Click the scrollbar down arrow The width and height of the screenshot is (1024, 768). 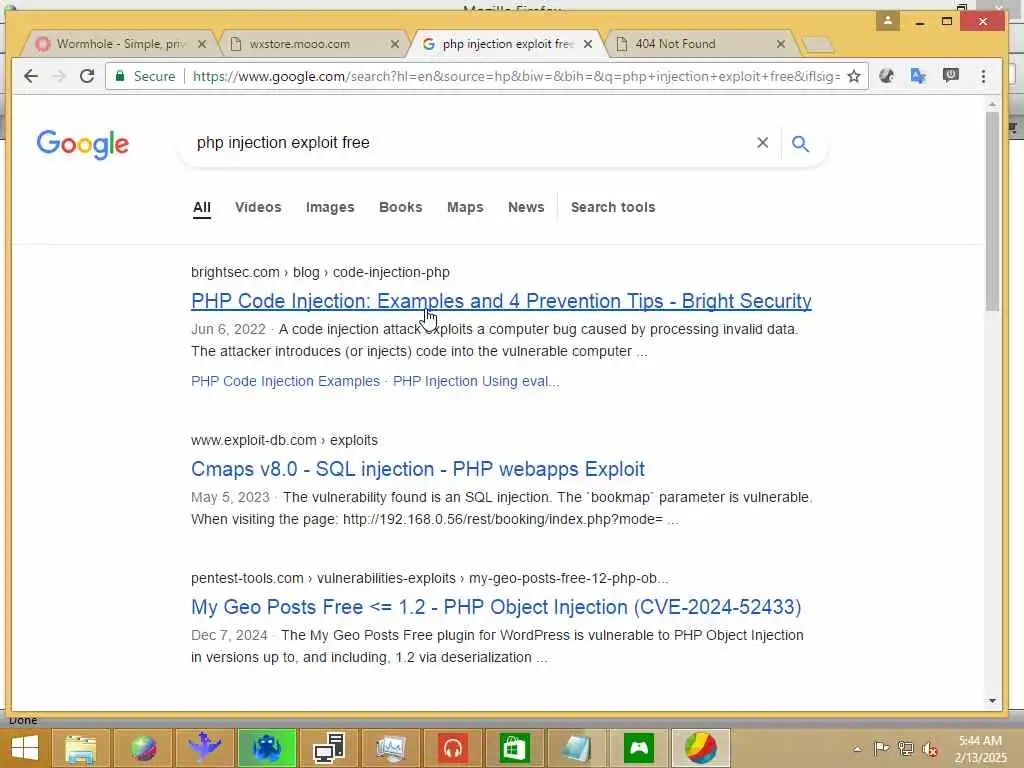pos(992,701)
